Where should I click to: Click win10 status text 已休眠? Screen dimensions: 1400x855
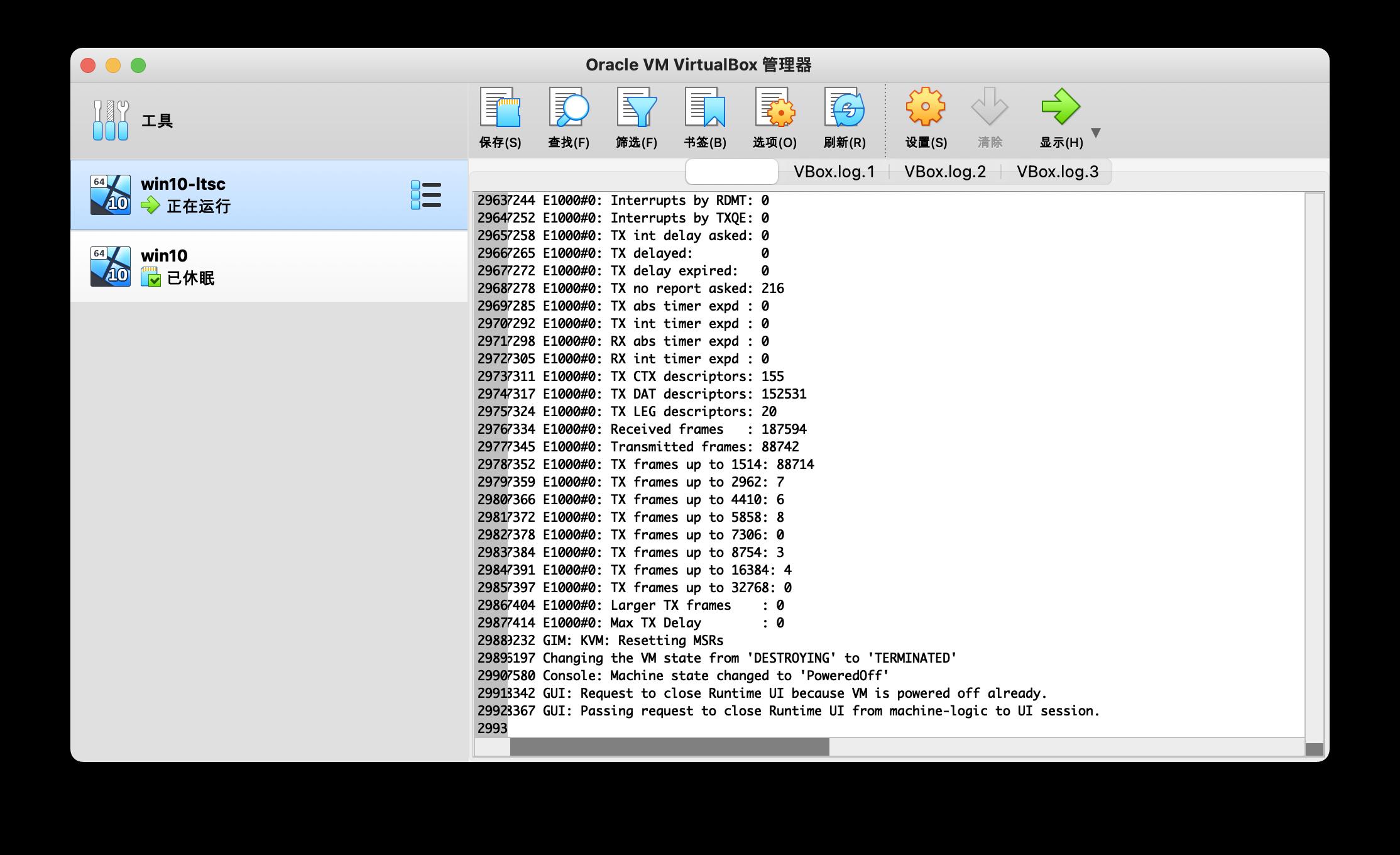(191, 278)
